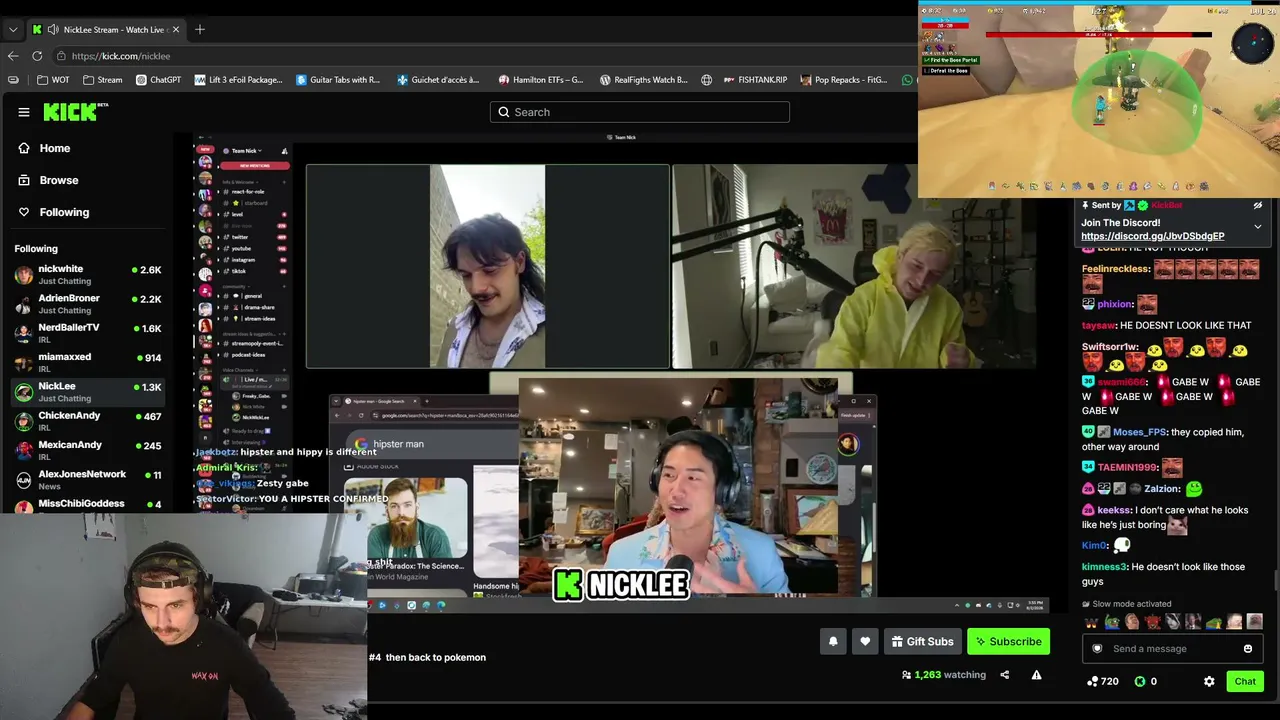Open the Guichet d'accès bookmark
Screen dimensions: 1280x720
[x=438, y=80]
